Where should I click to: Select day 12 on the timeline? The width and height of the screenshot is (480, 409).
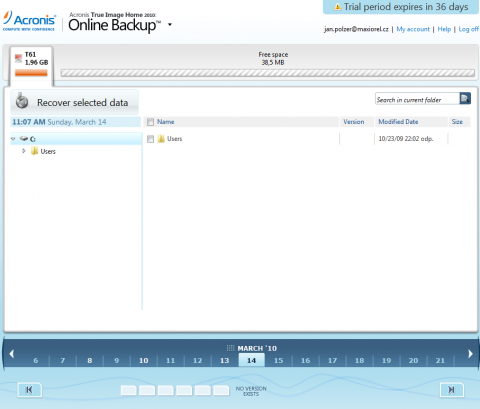pos(198,360)
